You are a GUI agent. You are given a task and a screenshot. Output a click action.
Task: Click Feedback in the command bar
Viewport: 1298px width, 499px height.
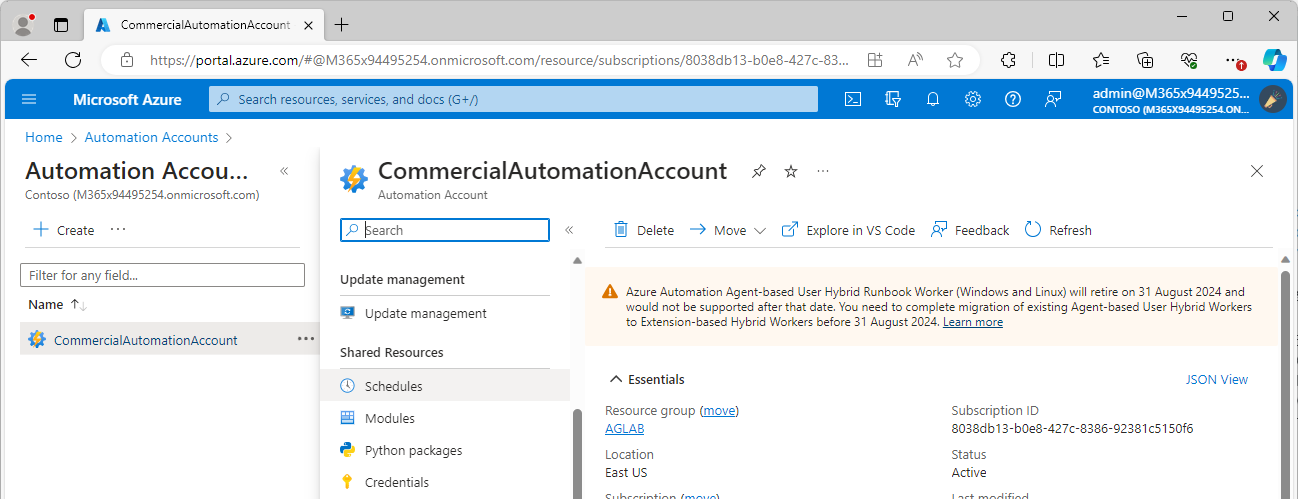pyautogui.click(x=970, y=230)
